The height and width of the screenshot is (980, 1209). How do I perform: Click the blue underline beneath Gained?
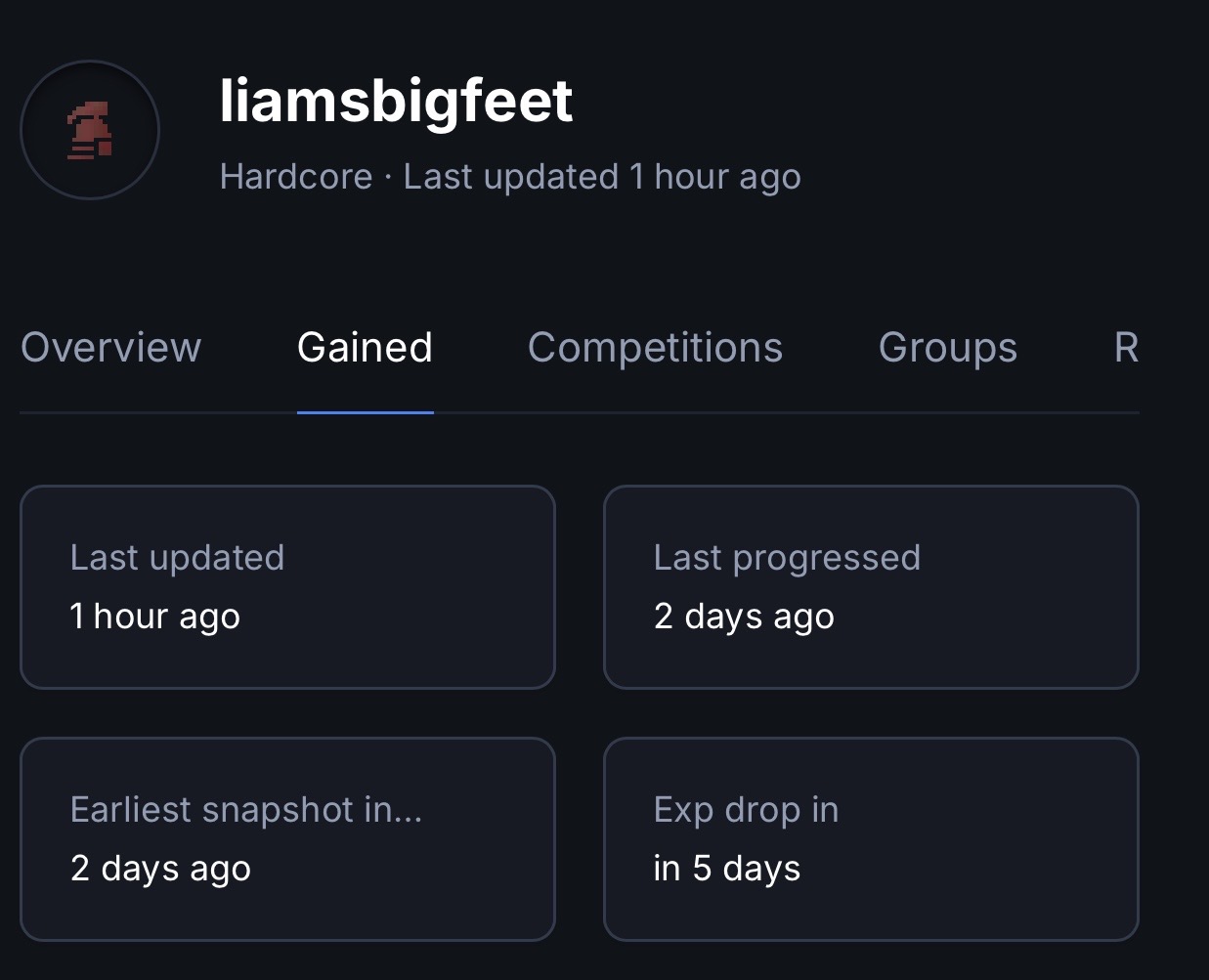pos(365,411)
